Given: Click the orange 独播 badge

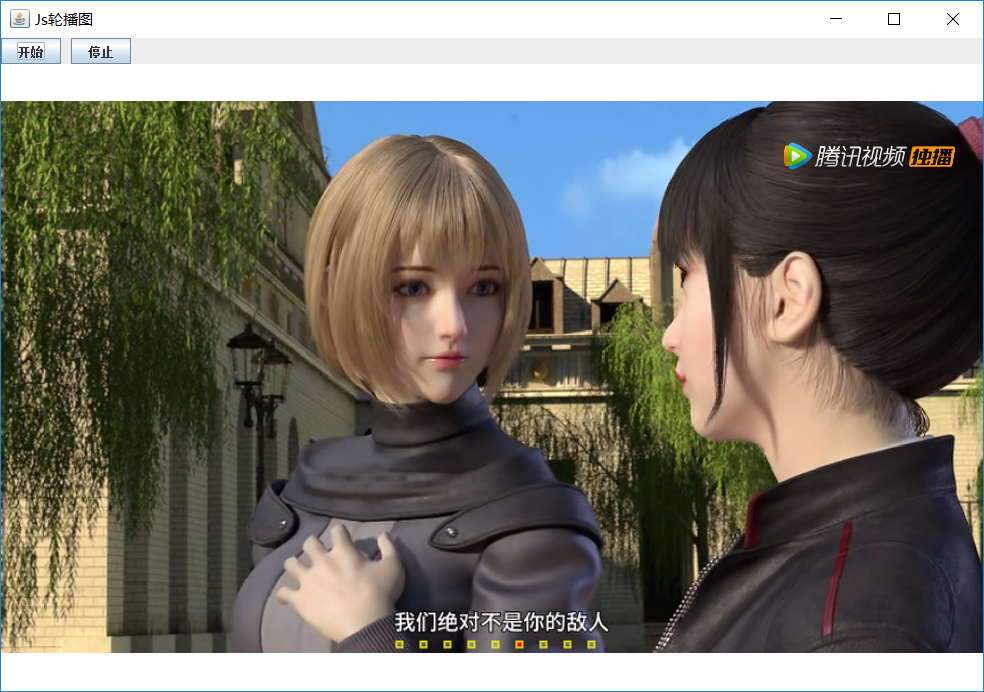Looking at the screenshot, I should coord(932,157).
